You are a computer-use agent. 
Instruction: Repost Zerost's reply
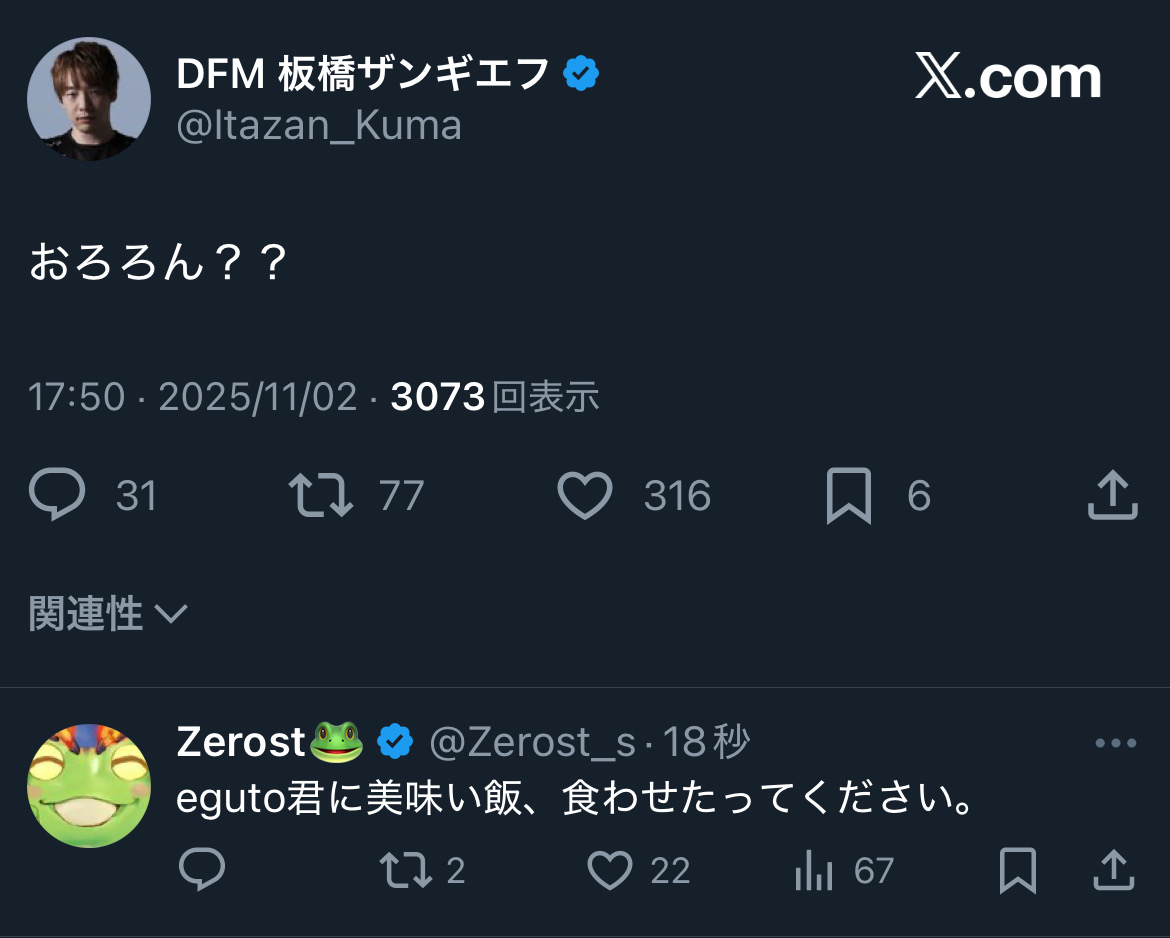tap(406, 871)
